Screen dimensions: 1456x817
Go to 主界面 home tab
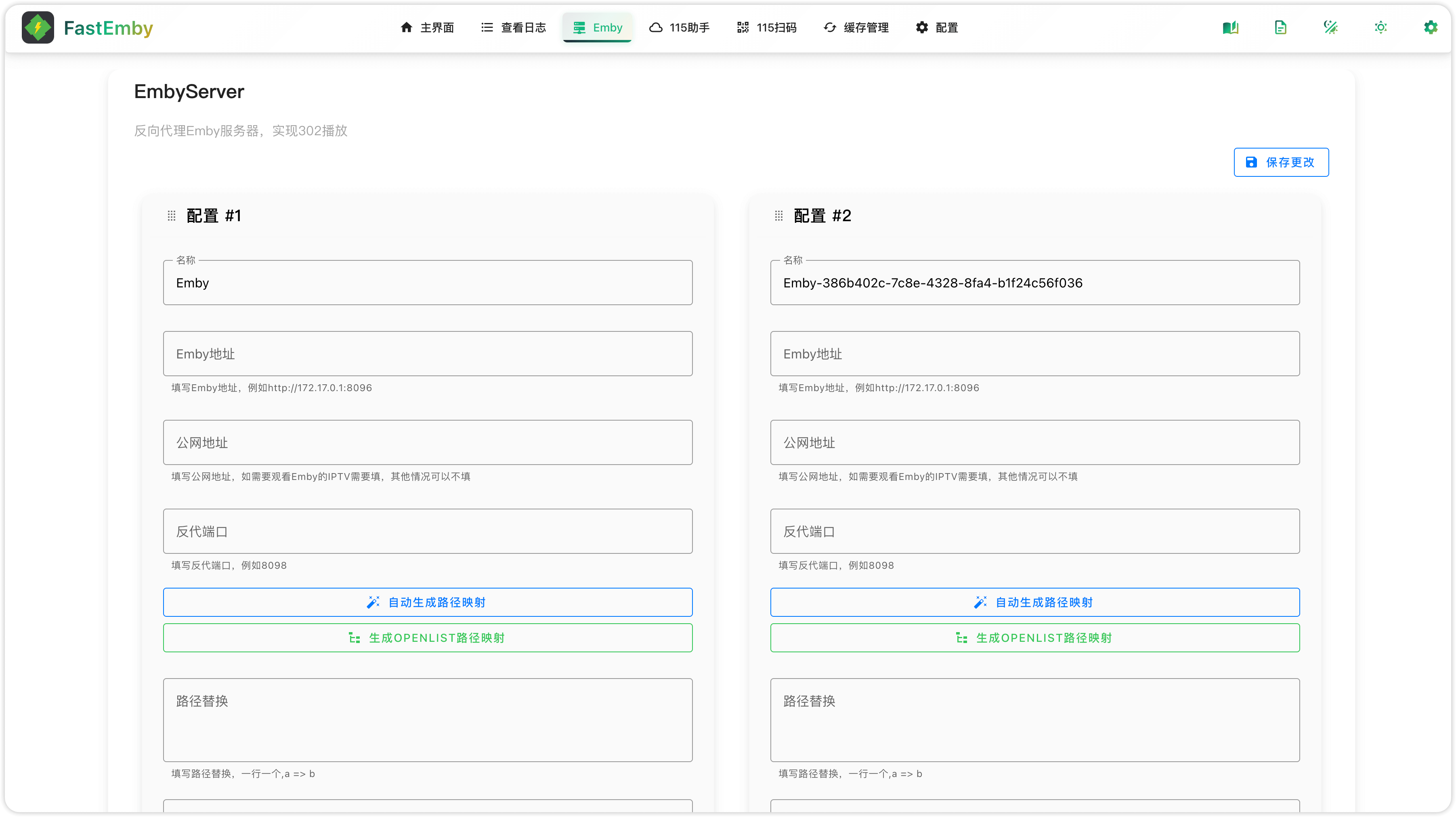427,28
